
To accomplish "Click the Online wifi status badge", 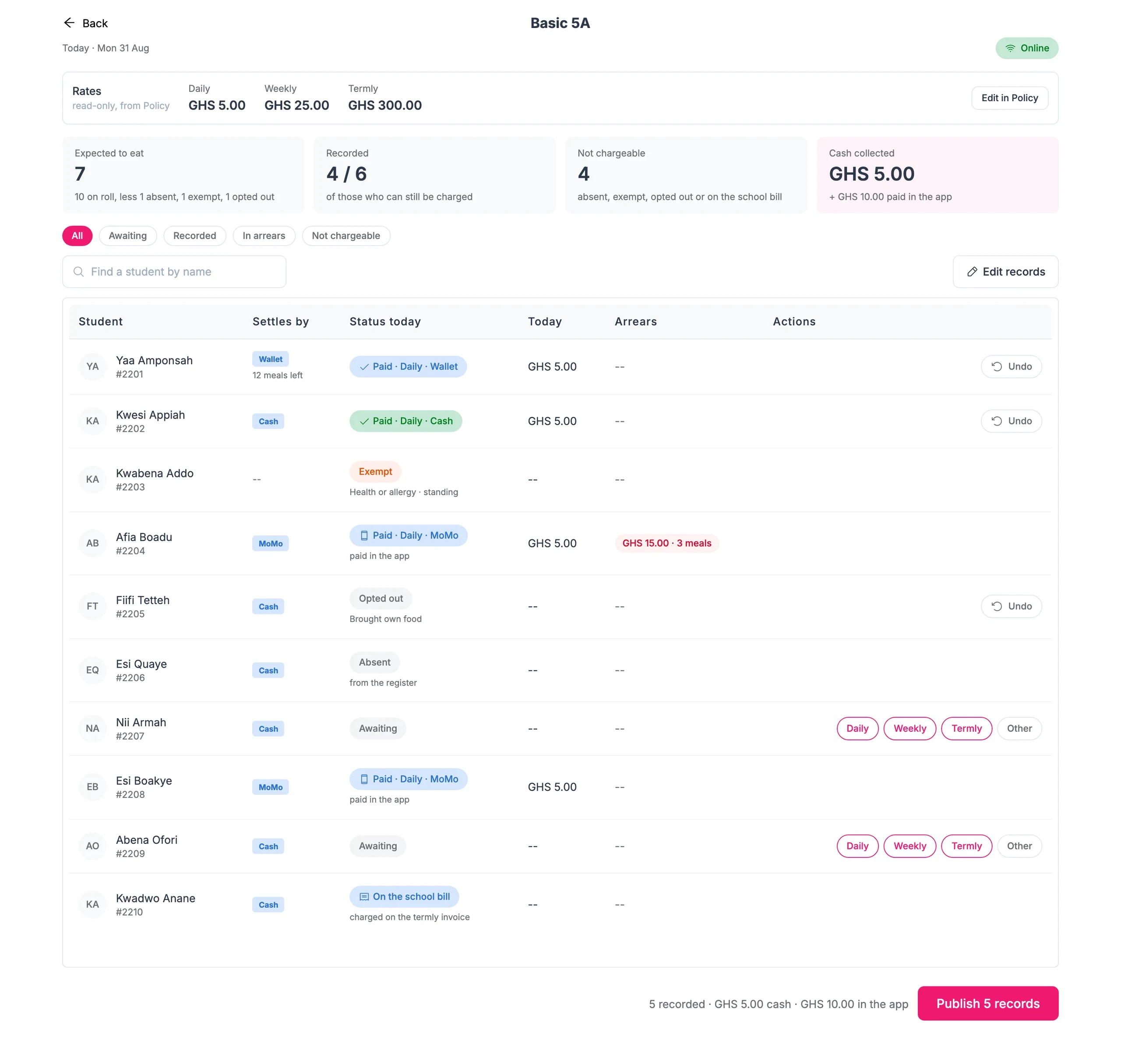I will [1027, 48].
